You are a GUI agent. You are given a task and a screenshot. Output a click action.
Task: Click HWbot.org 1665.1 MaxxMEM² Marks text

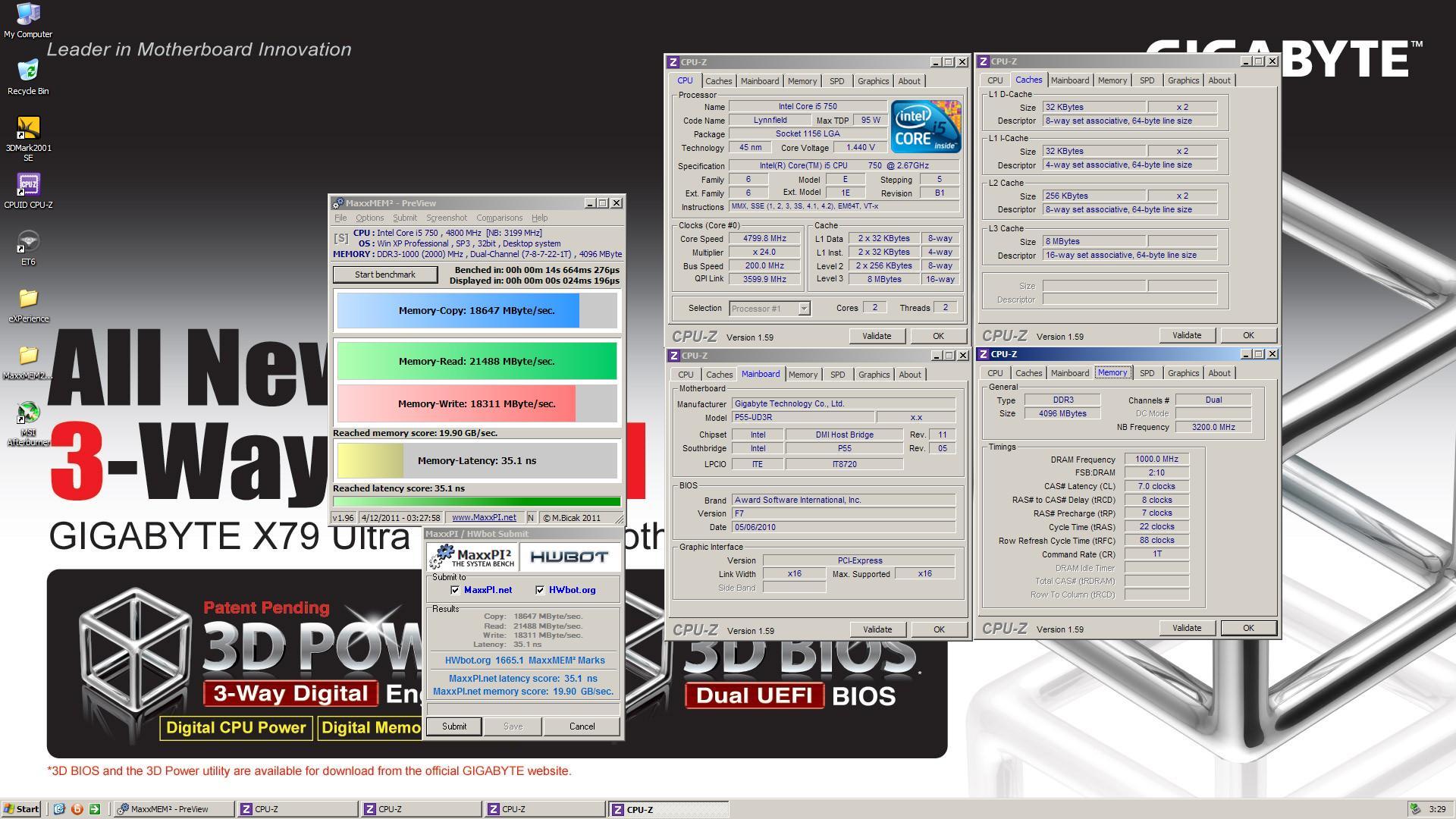pos(524,661)
